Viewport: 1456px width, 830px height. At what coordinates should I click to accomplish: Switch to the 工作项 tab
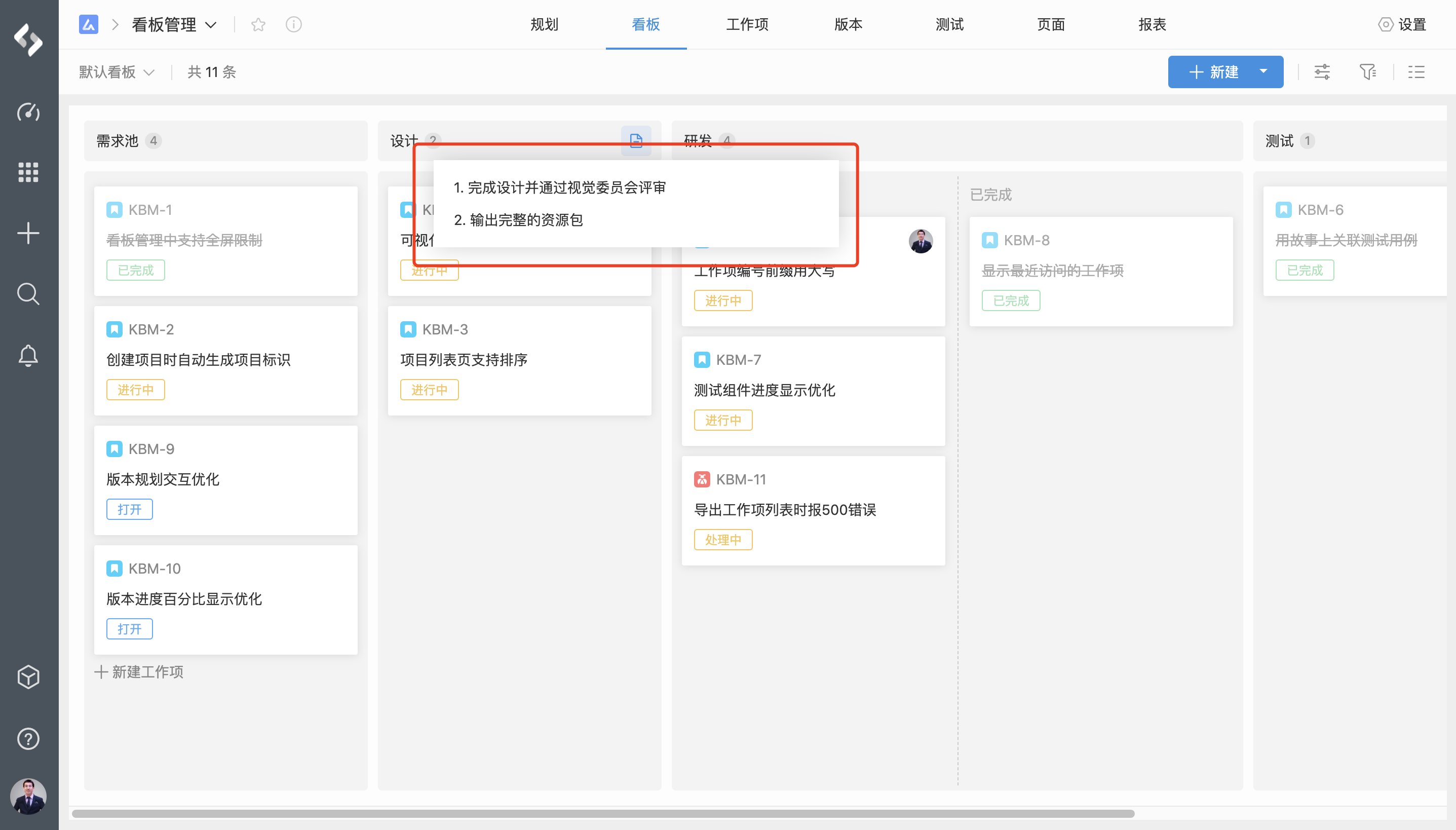coord(747,24)
